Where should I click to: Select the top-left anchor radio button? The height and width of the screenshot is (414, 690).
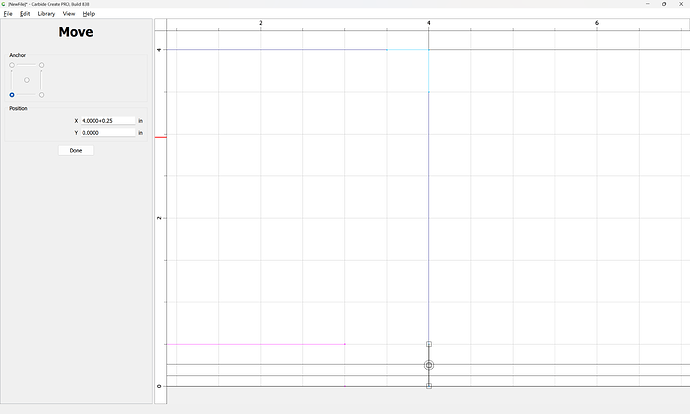(x=12, y=65)
